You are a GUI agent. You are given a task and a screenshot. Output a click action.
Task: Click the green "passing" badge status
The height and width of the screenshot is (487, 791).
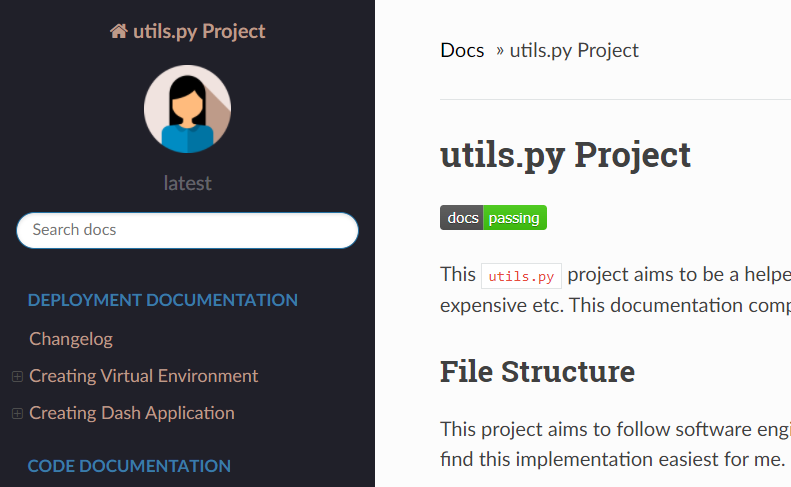point(514,218)
